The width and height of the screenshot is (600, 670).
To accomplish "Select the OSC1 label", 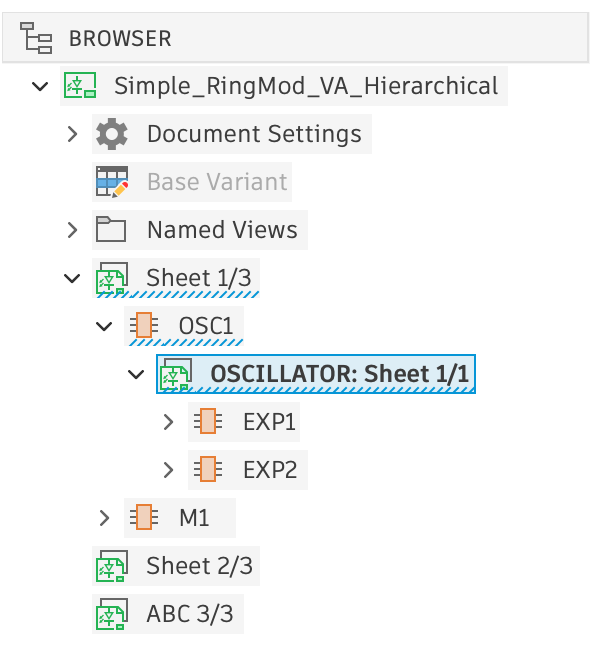I will coord(206,326).
